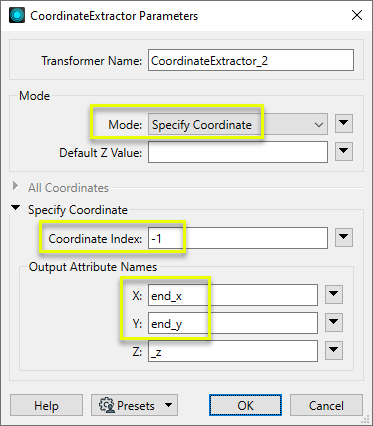Click the Z output field with _z
This screenshot has height=426, width=373.
[x=233, y=351]
